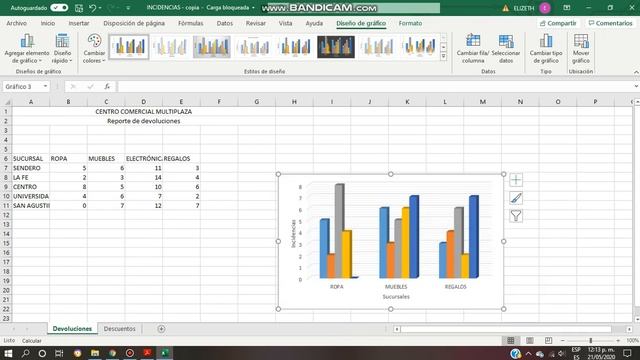Select the cell reading ELECTRÓNICA header
The image size is (640, 360).
click(144, 158)
